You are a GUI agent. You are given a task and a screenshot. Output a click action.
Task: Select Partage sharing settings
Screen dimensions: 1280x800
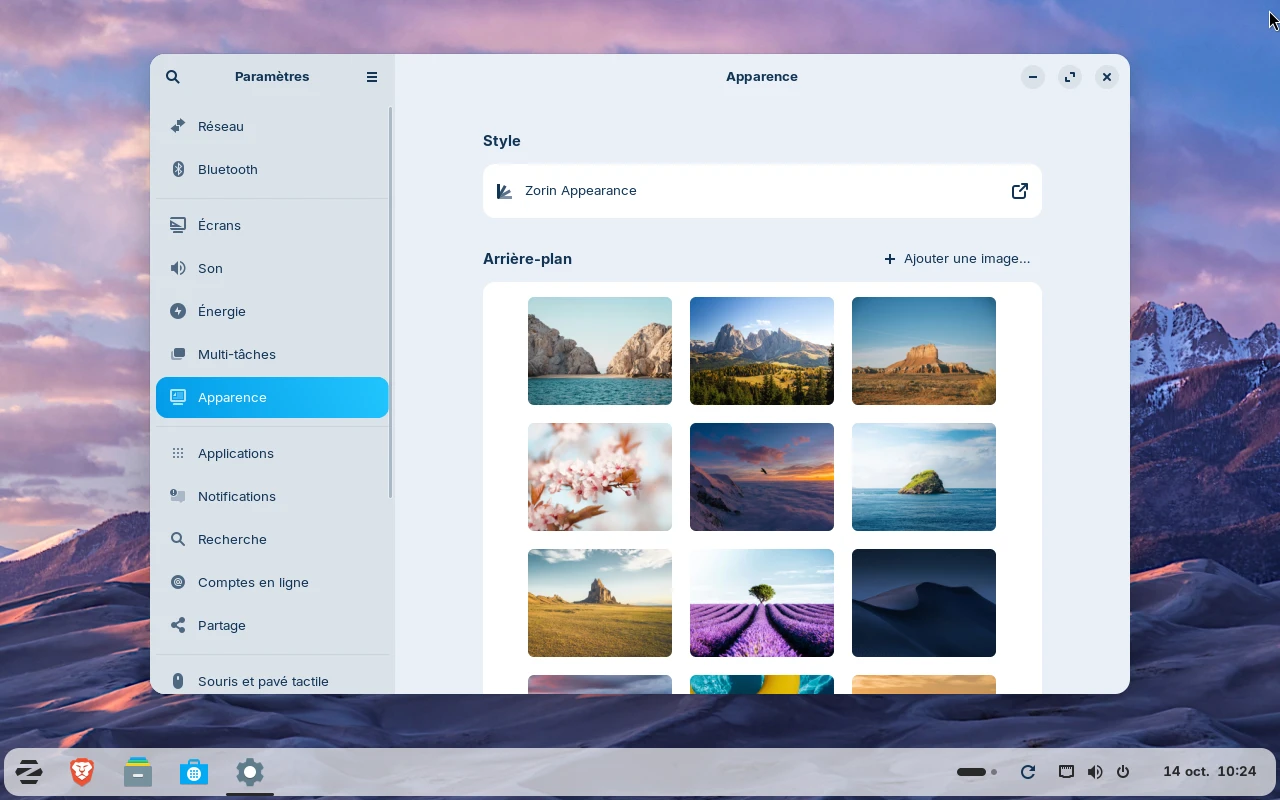tap(272, 625)
